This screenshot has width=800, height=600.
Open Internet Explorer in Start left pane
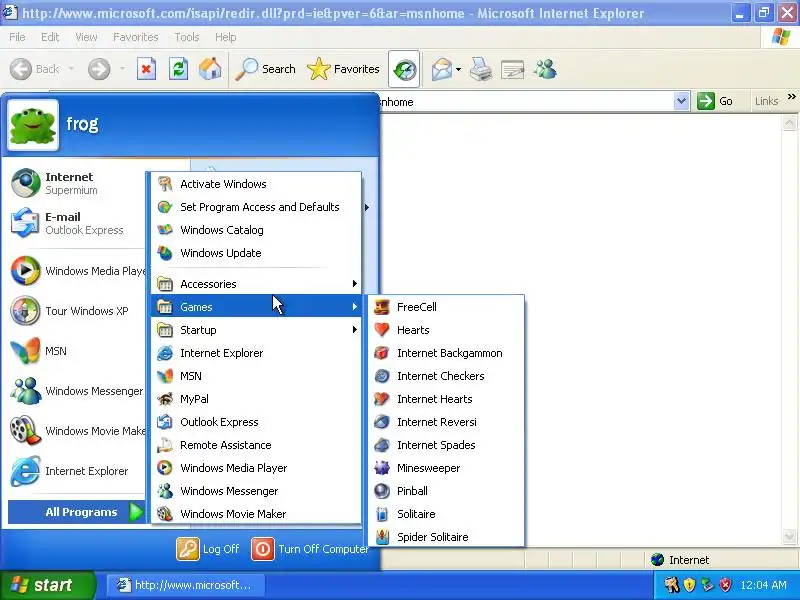77,471
